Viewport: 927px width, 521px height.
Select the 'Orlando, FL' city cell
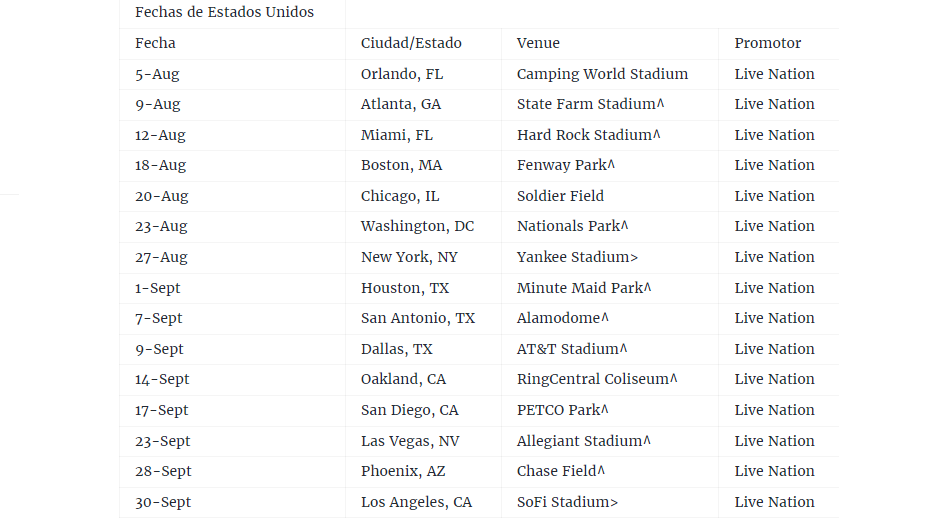[401, 74]
